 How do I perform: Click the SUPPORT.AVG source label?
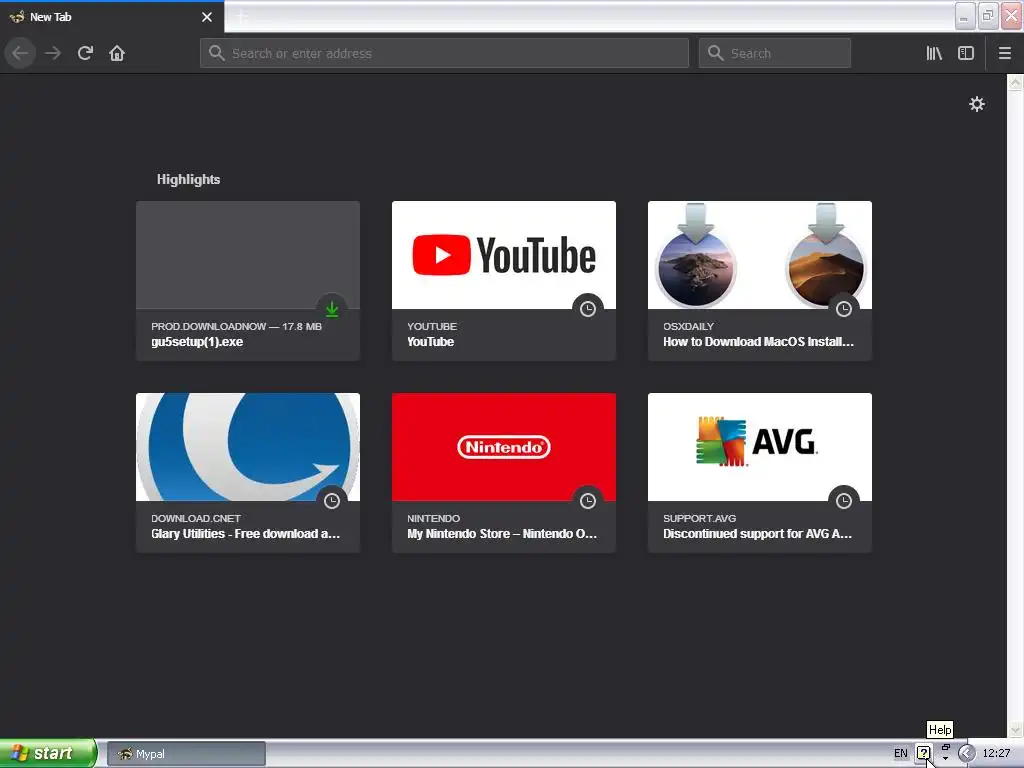(699, 518)
